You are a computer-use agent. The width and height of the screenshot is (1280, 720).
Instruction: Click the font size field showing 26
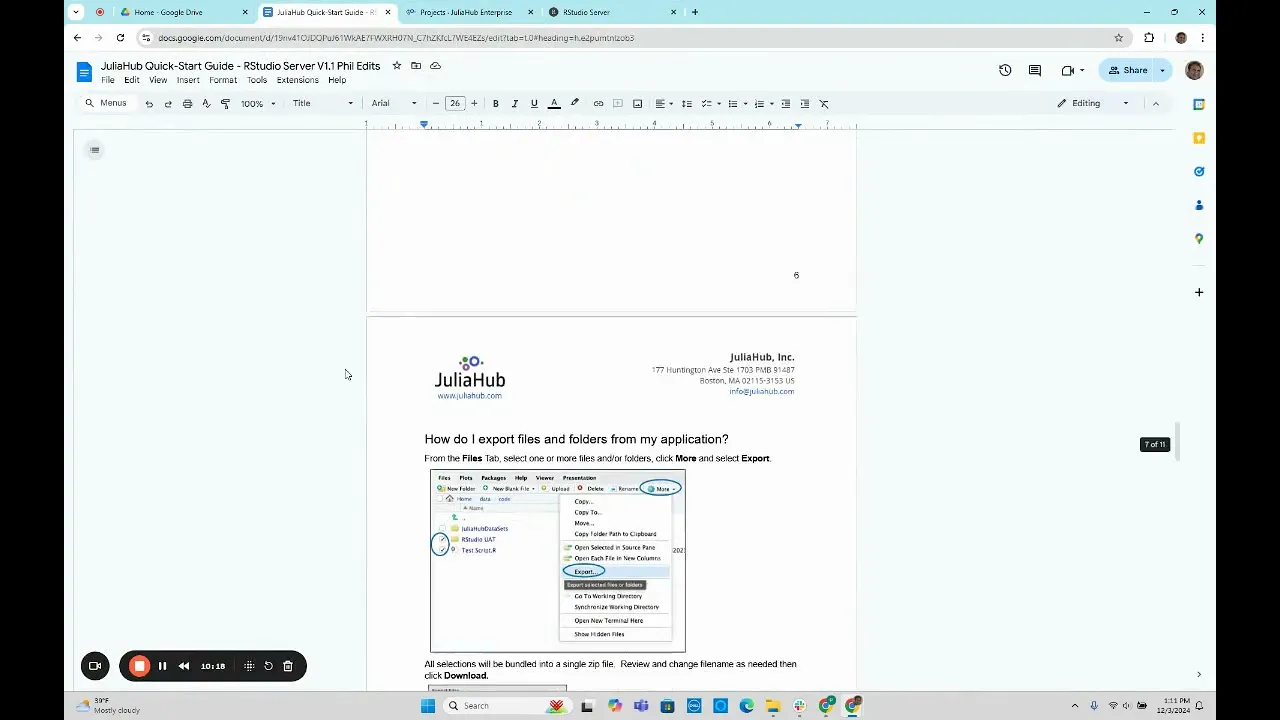(x=455, y=104)
